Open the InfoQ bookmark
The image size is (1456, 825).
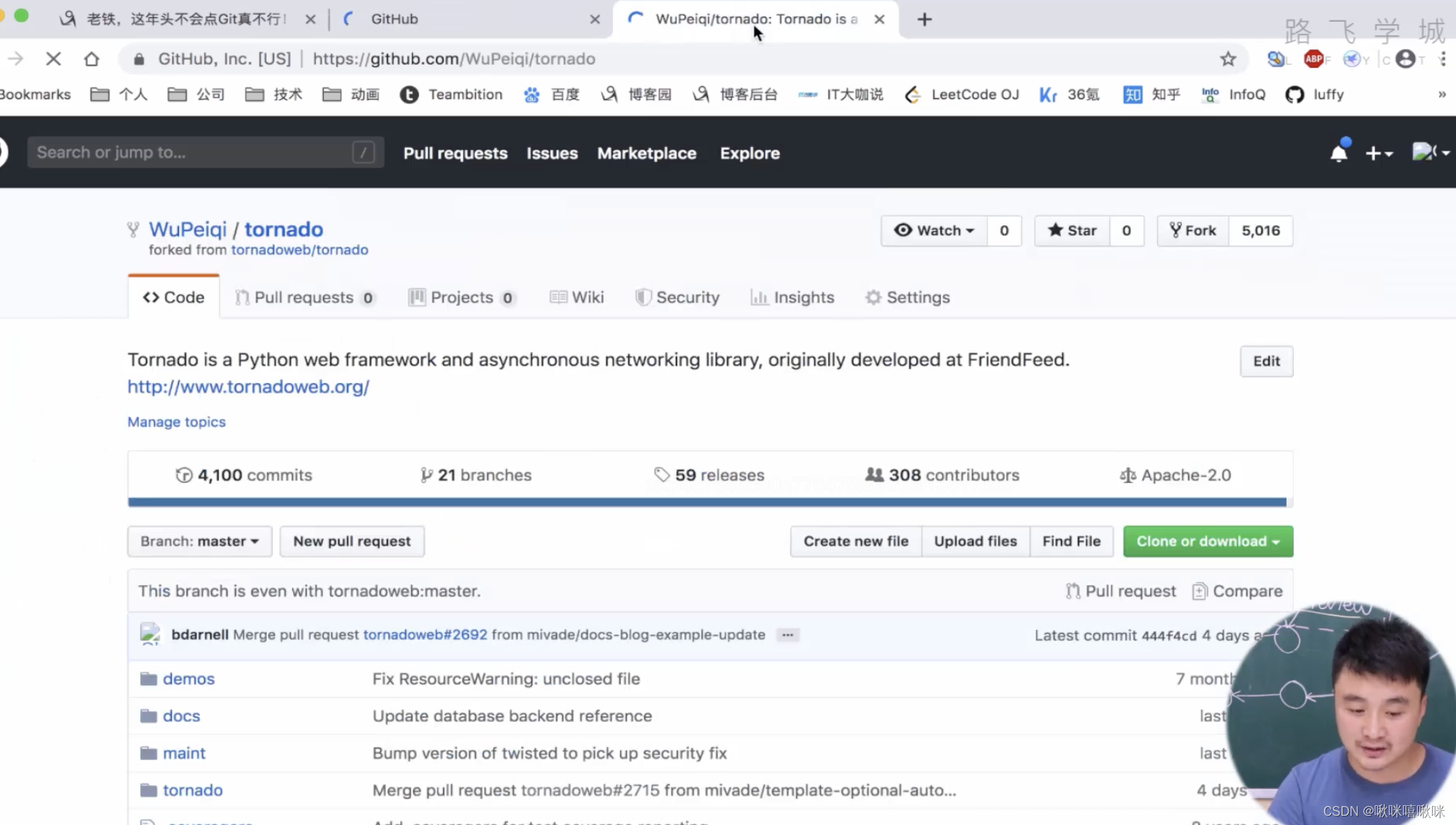(x=1233, y=94)
